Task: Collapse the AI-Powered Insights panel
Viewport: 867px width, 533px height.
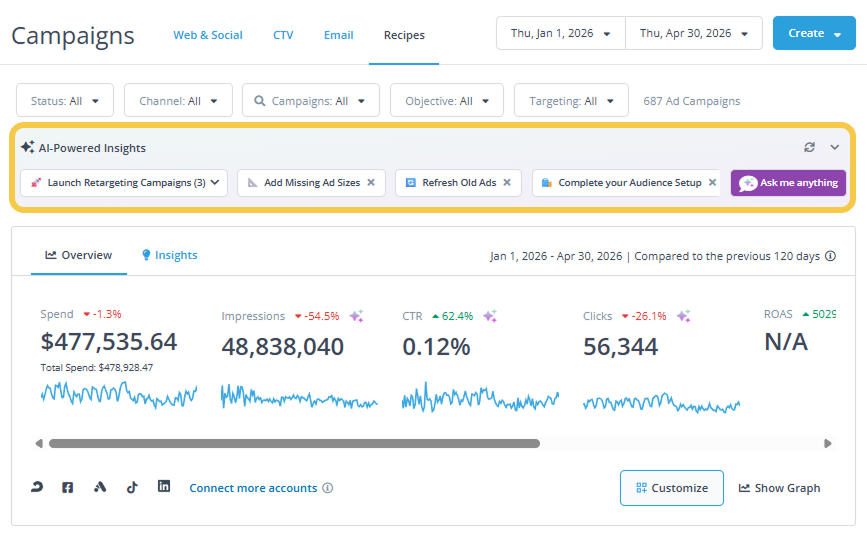Action: pyautogui.click(x=834, y=147)
